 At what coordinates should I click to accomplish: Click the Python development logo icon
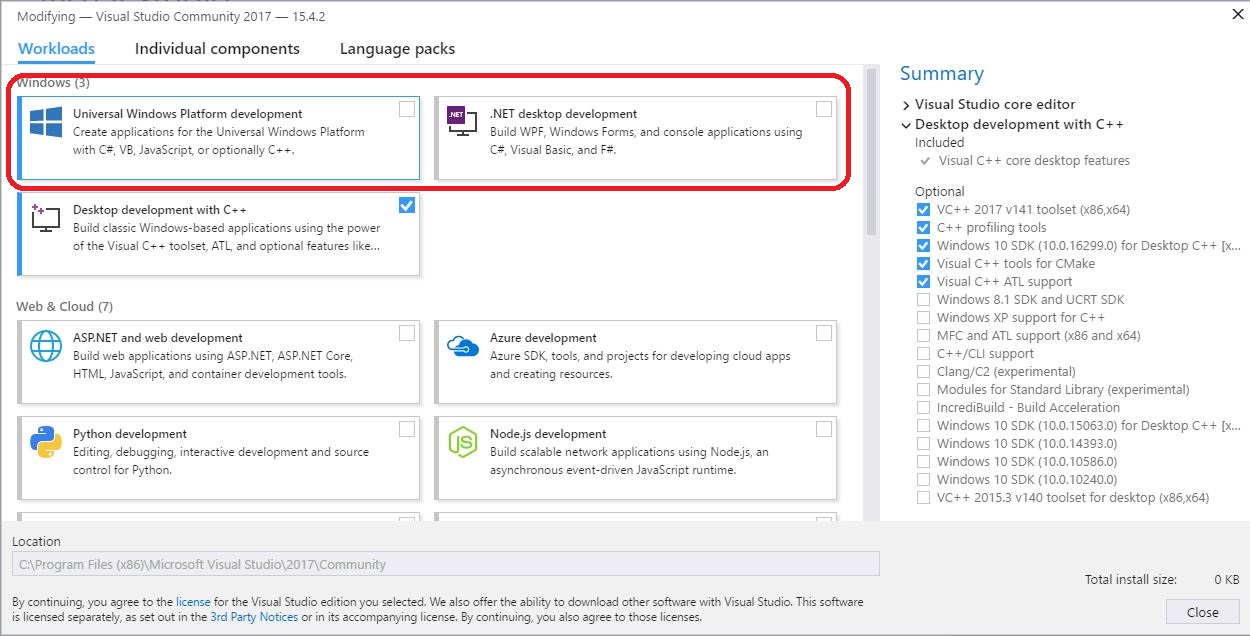point(46,441)
